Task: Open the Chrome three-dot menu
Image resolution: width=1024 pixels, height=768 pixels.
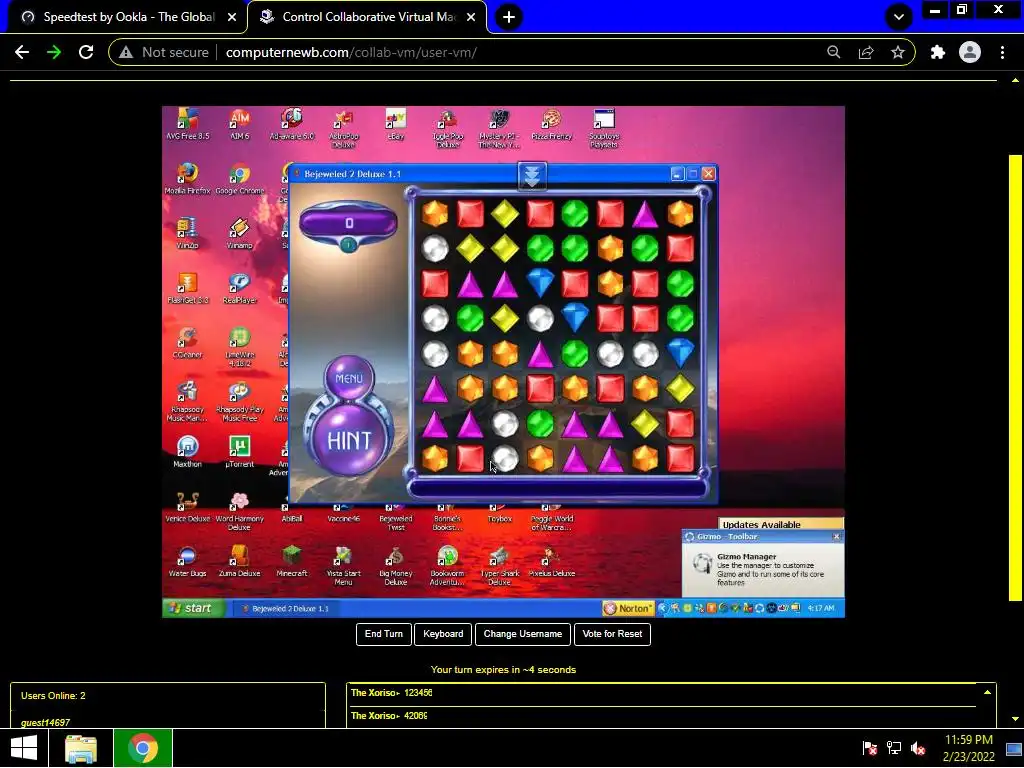Action: click(x=1002, y=52)
